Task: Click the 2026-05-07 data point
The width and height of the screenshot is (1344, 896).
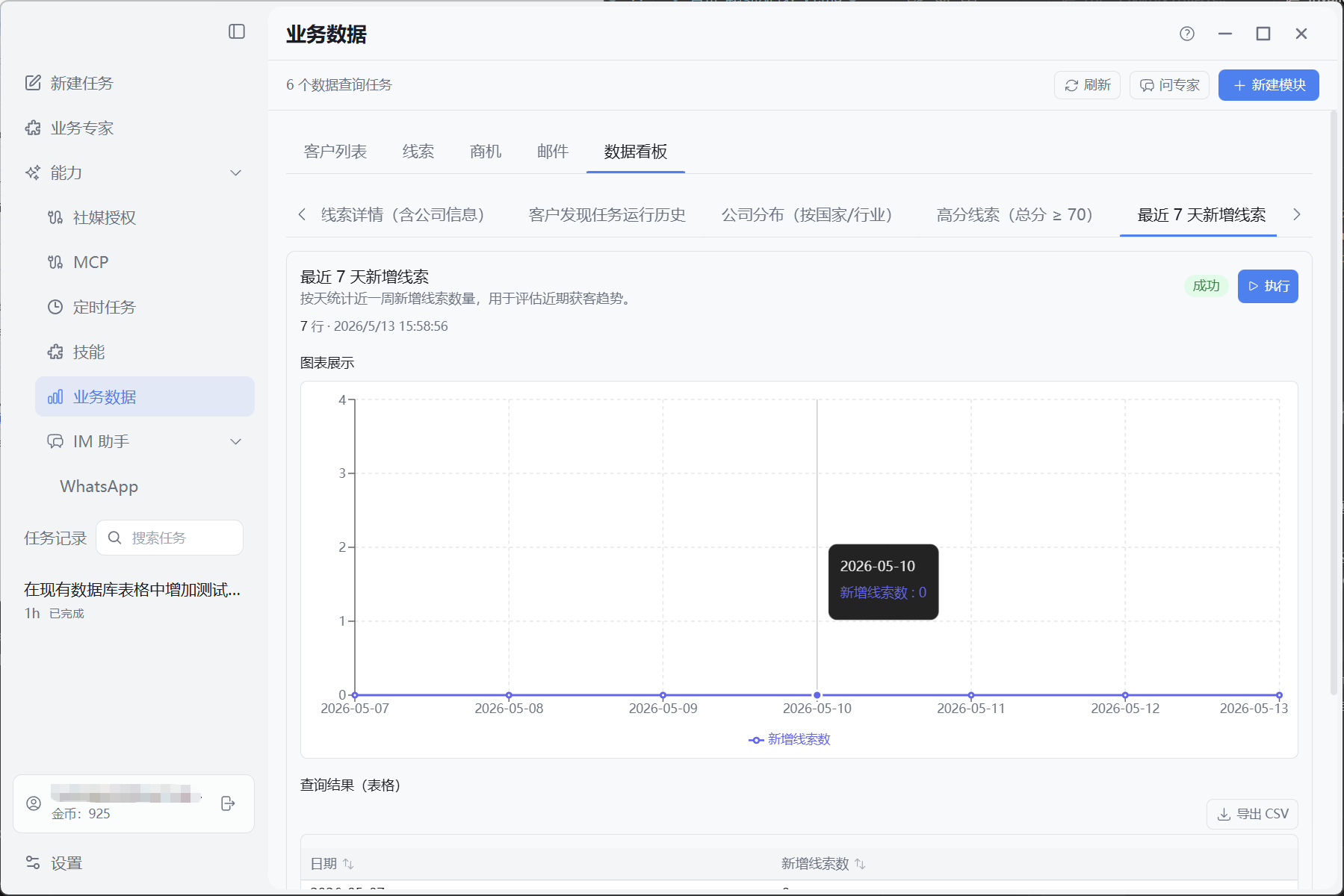Action: pos(355,695)
